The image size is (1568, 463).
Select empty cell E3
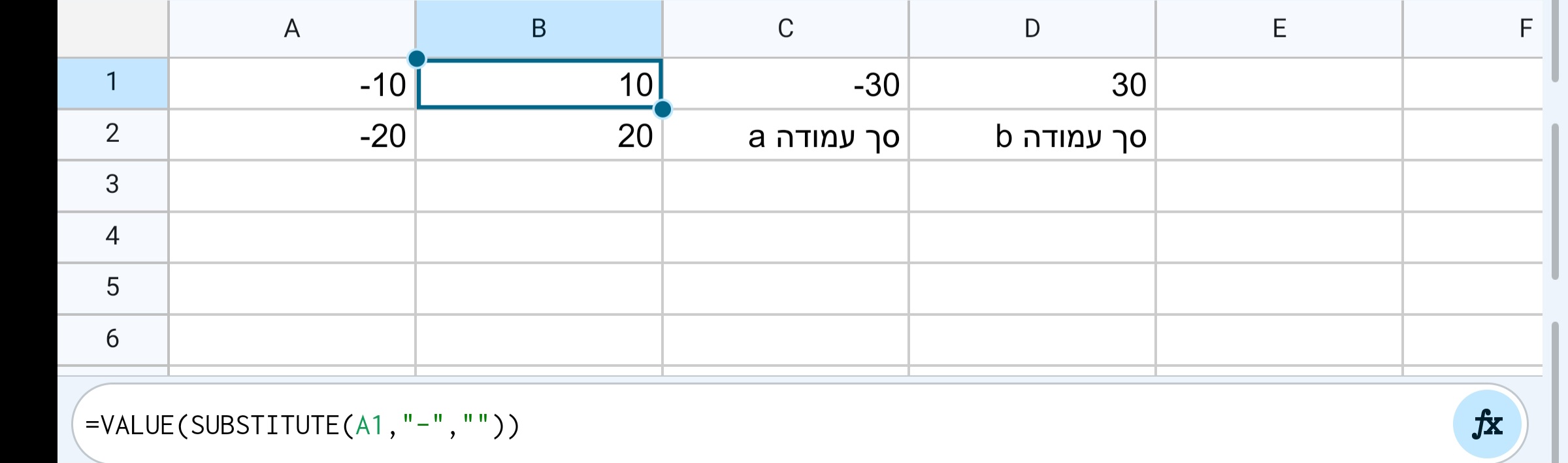click(x=1278, y=186)
